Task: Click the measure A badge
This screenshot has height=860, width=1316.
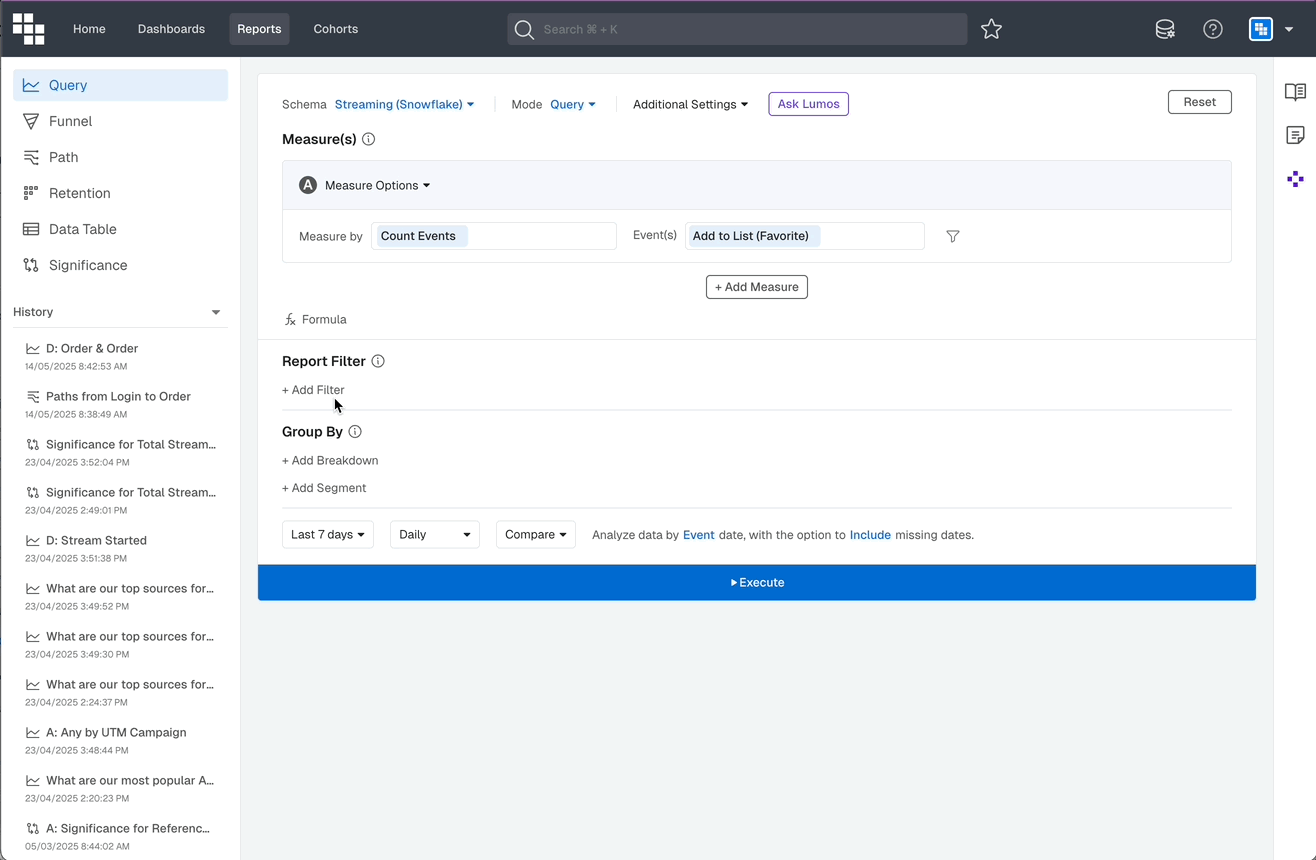Action: pyautogui.click(x=308, y=185)
